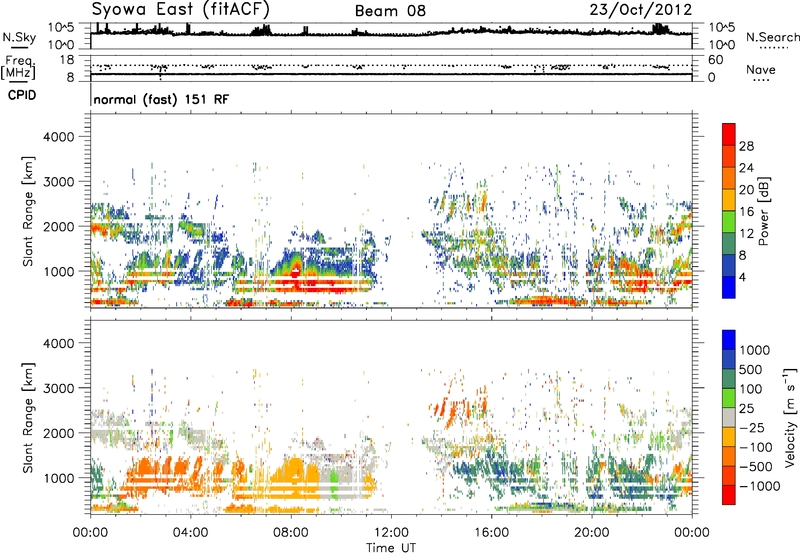The image size is (800, 554).
Task: Select the 04:00 time tick label
Action: (x=190, y=533)
